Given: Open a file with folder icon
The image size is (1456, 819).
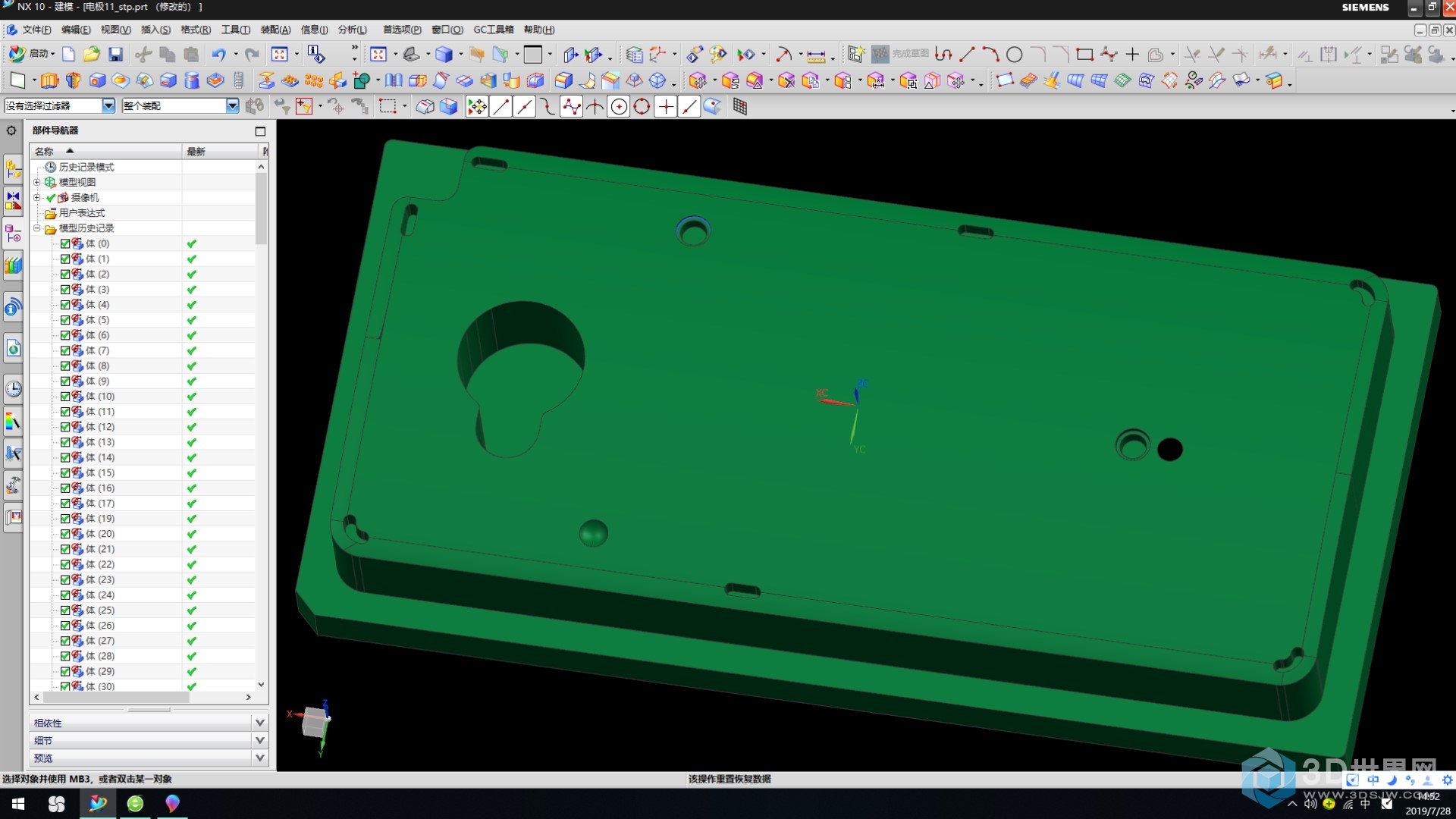Looking at the screenshot, I should click(92, 54).
